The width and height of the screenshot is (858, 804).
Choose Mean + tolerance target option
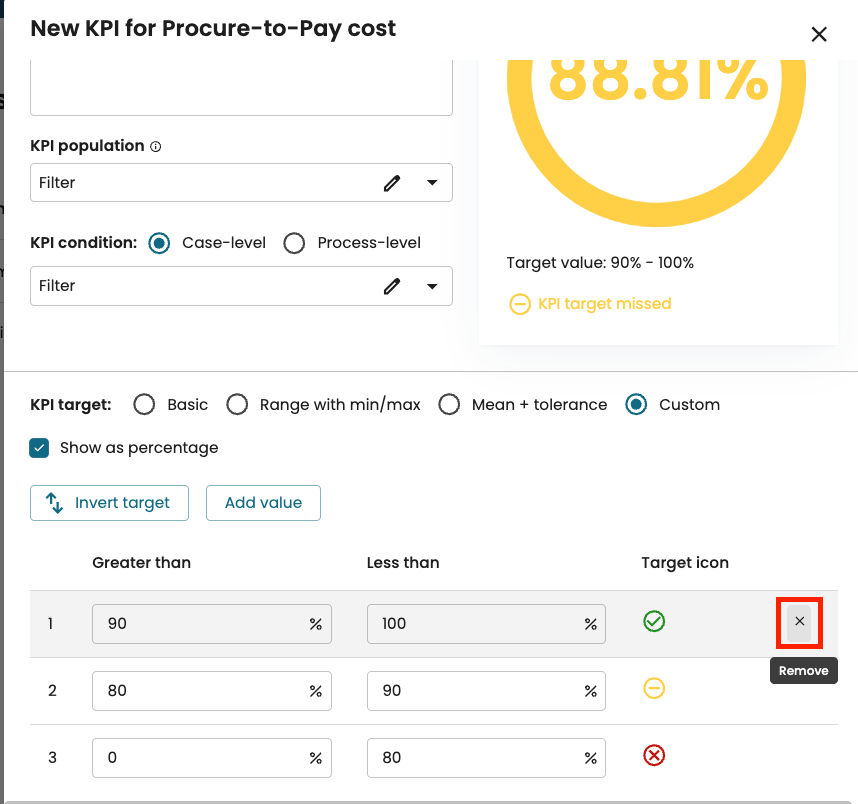pos(449,405)
